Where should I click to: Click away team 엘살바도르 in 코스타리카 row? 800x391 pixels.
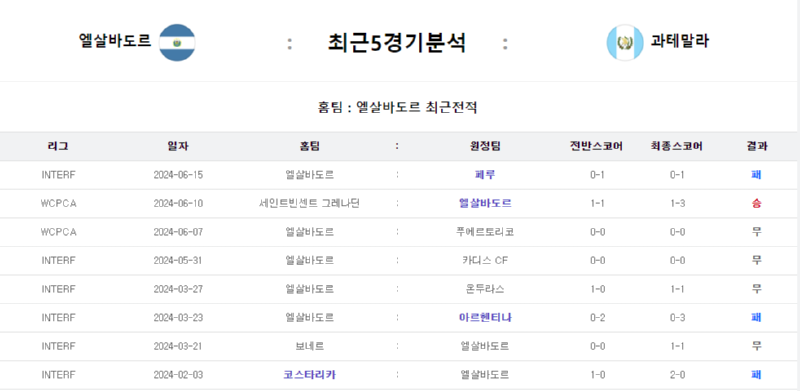485,375
